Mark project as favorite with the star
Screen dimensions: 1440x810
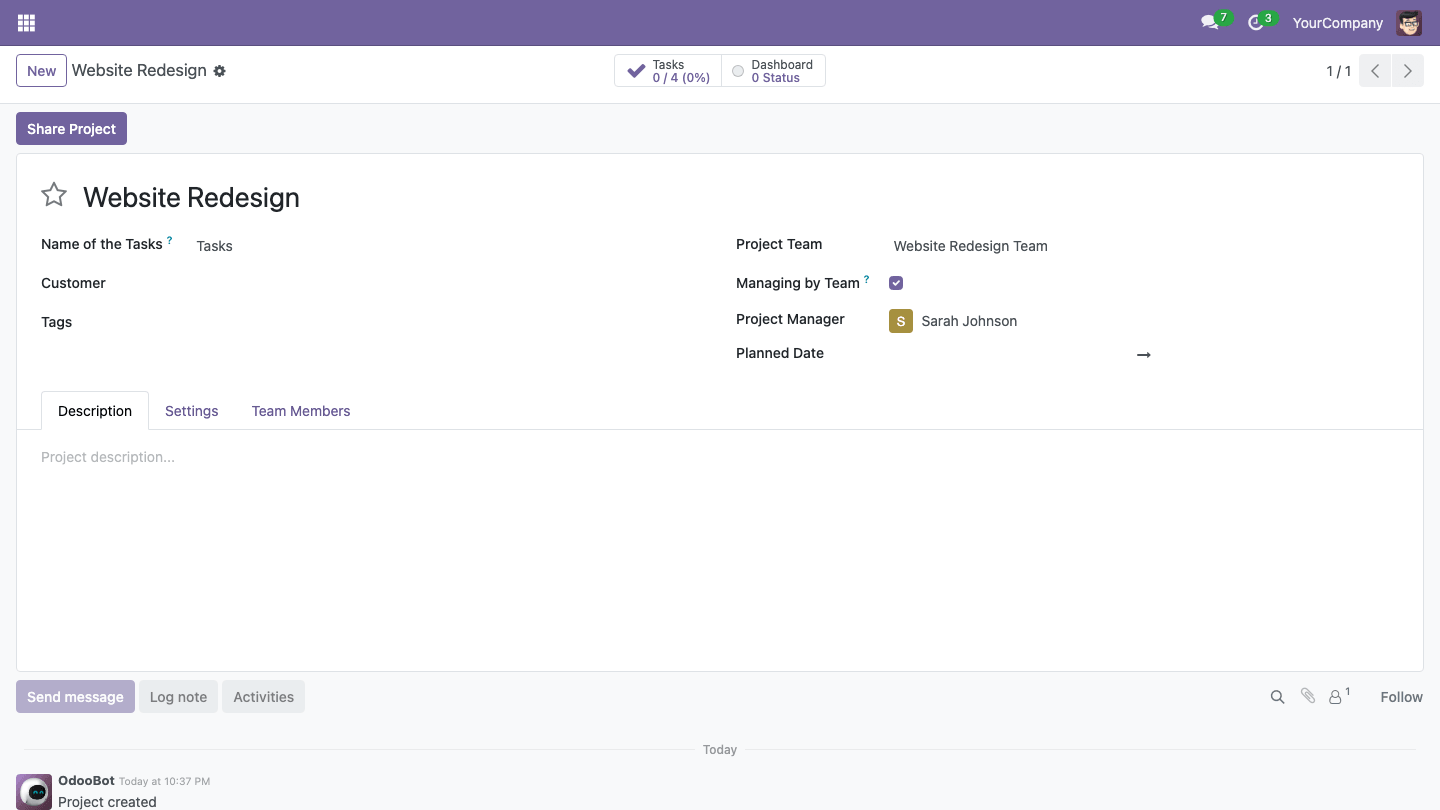[x=54, y=195]
